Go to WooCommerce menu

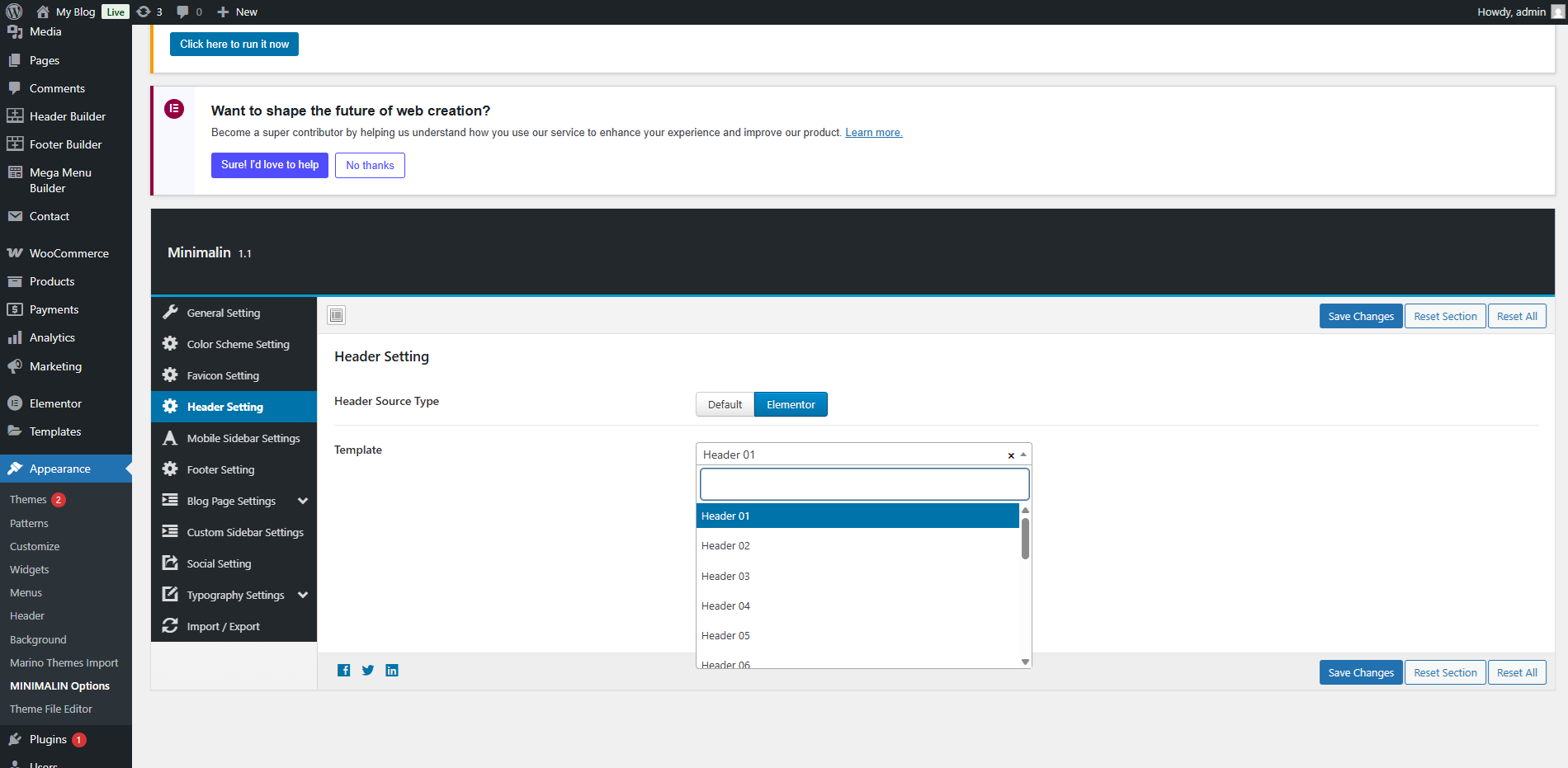68,253
